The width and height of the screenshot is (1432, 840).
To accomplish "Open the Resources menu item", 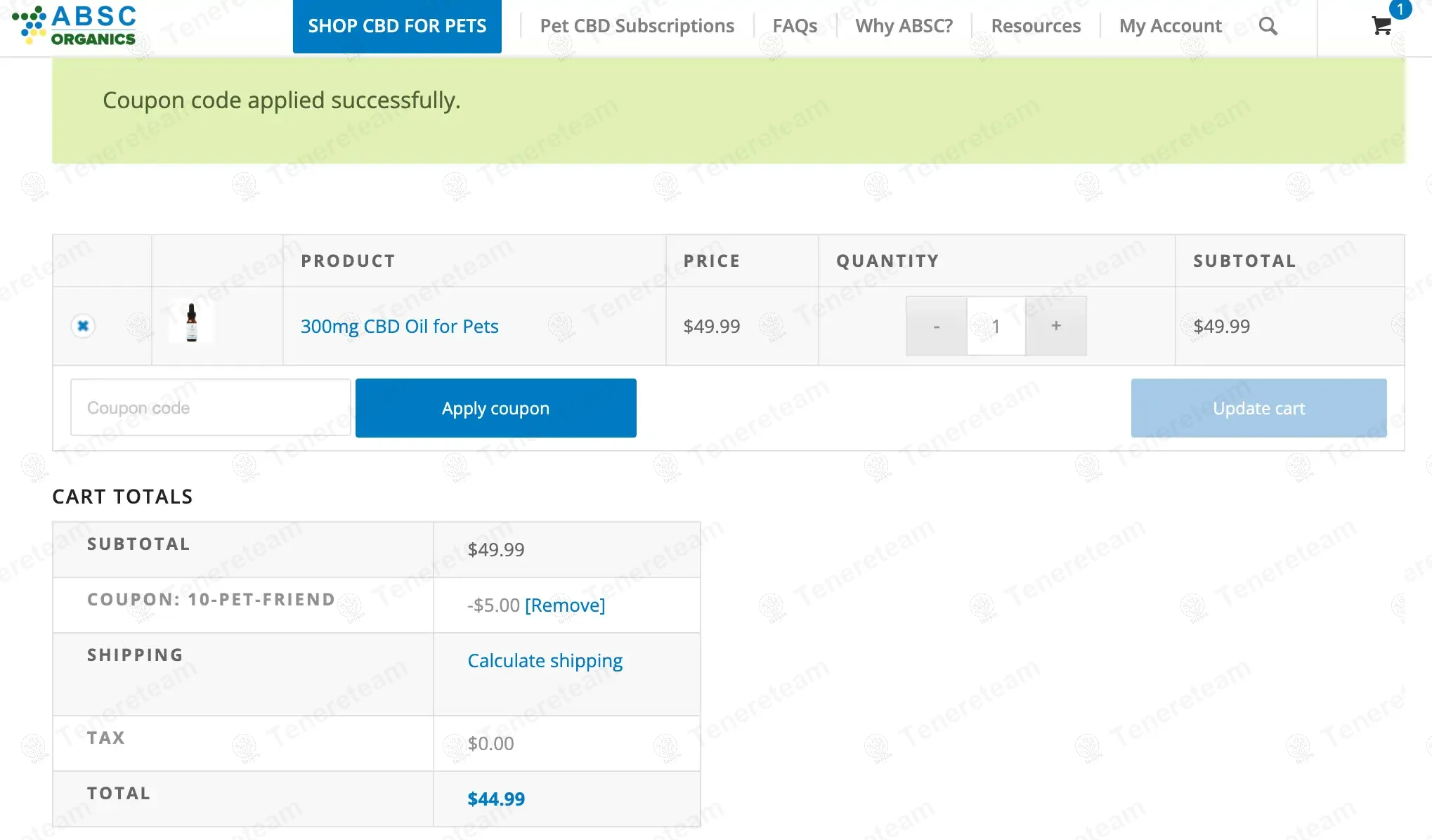I will click(1036, 26).
